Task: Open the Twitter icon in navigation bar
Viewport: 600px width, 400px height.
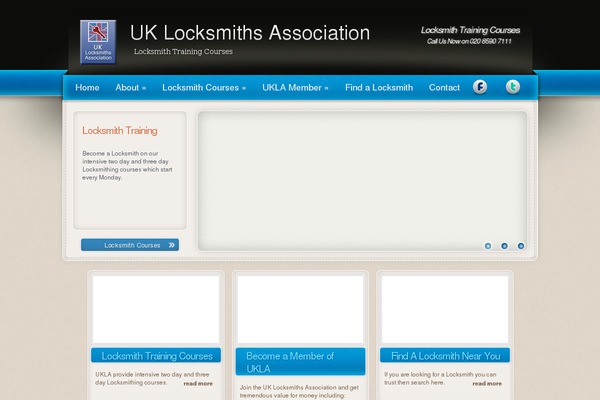Action: click(x=513, y=87)
